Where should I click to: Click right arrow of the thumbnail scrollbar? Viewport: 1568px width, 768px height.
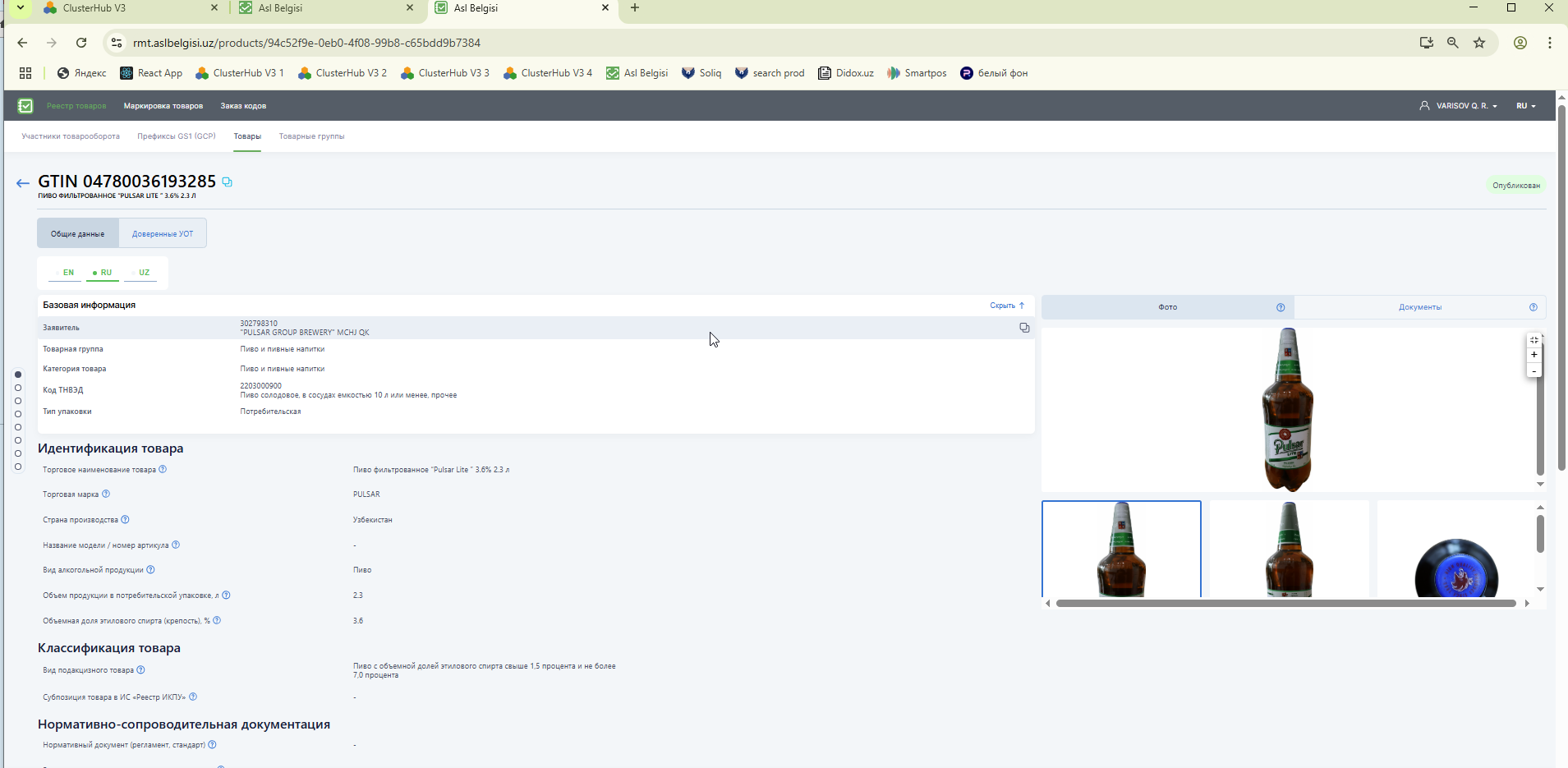(x=1527, y=603)
